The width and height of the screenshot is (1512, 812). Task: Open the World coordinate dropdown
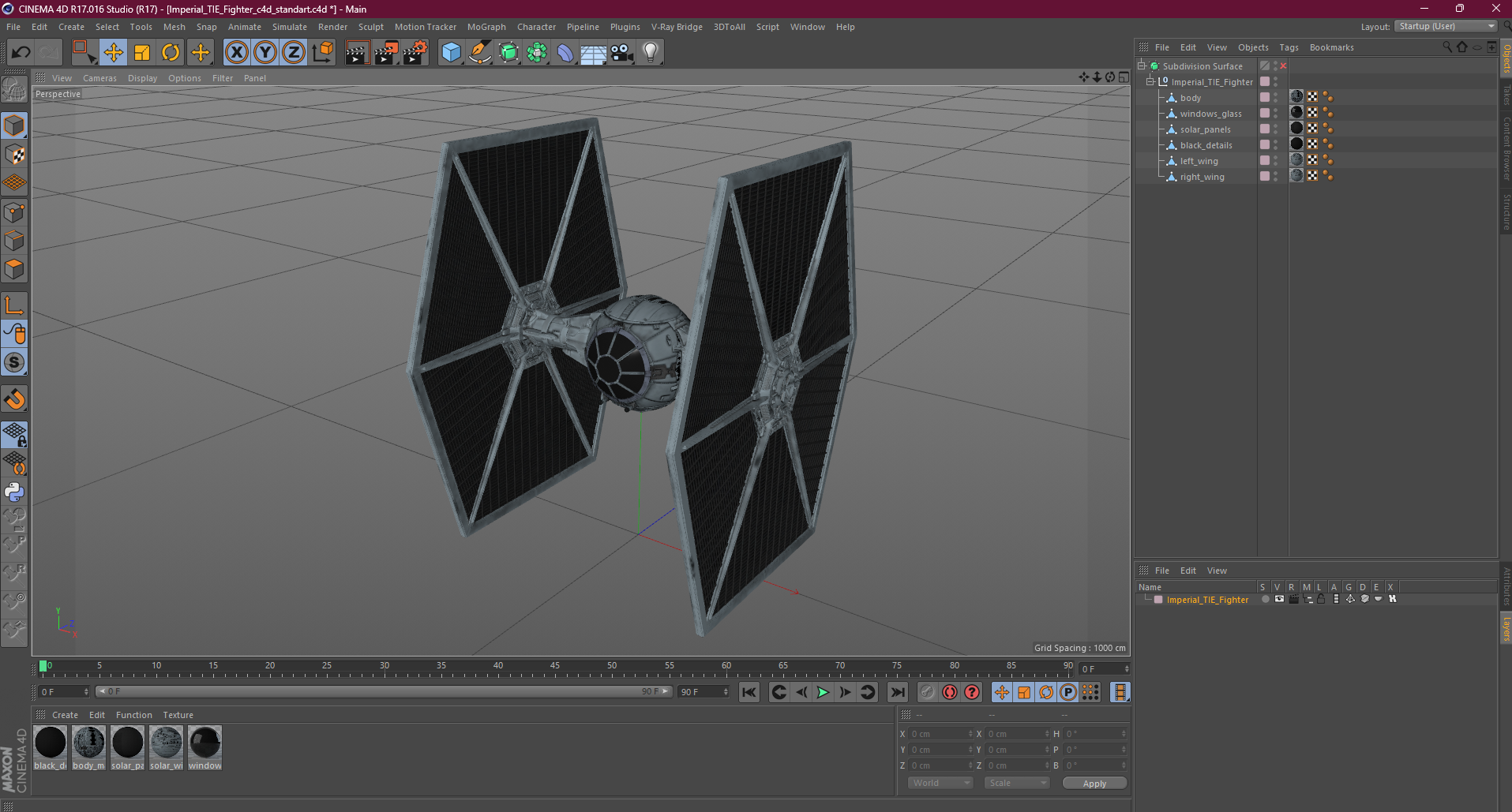(940, 783)
